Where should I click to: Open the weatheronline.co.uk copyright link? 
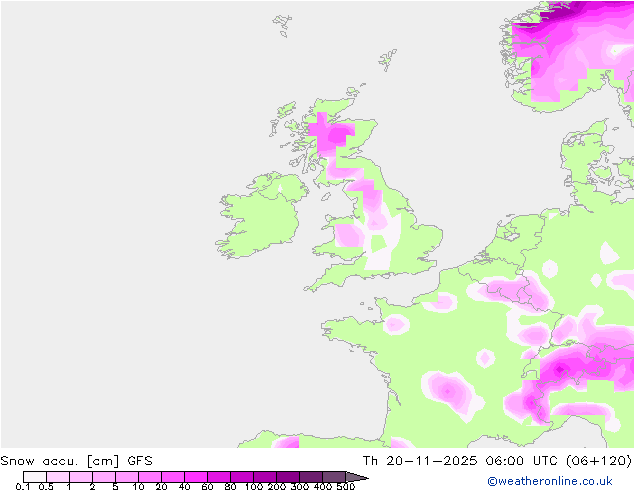550,481
